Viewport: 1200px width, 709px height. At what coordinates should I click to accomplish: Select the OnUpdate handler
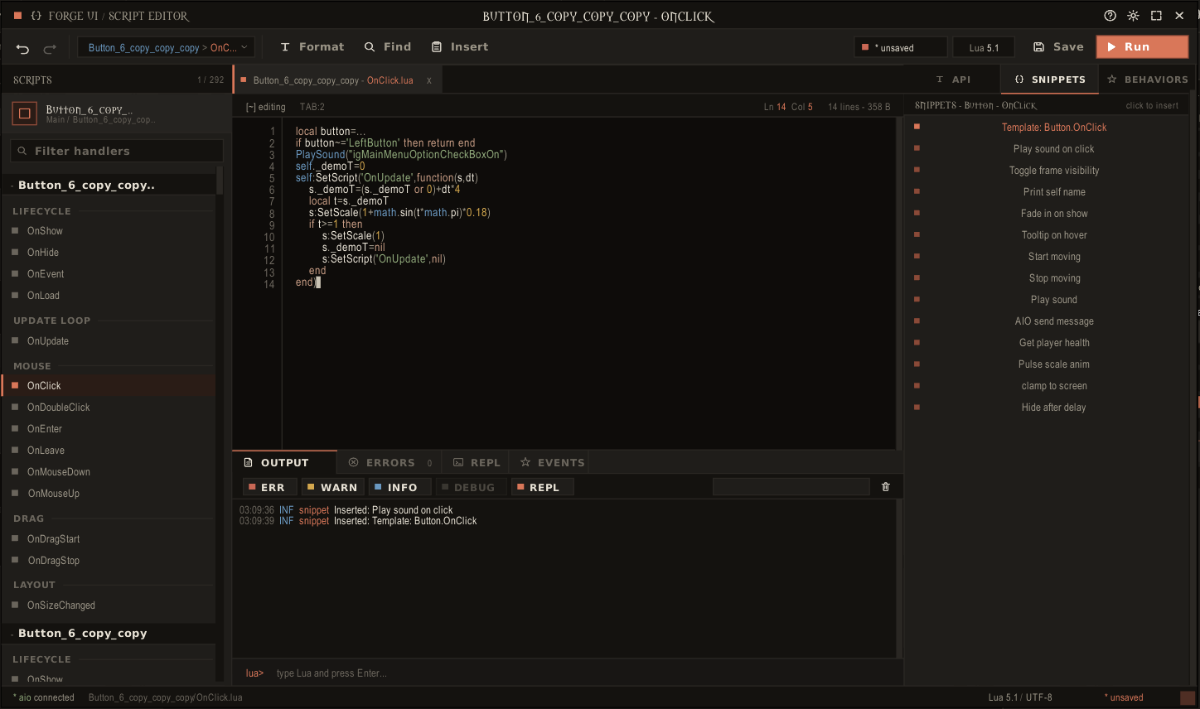coord(109,341)
